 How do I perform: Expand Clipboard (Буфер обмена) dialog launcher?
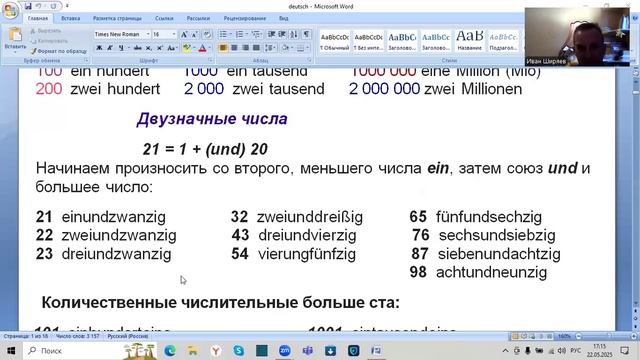pyautogui.click(x=87, y=60)
